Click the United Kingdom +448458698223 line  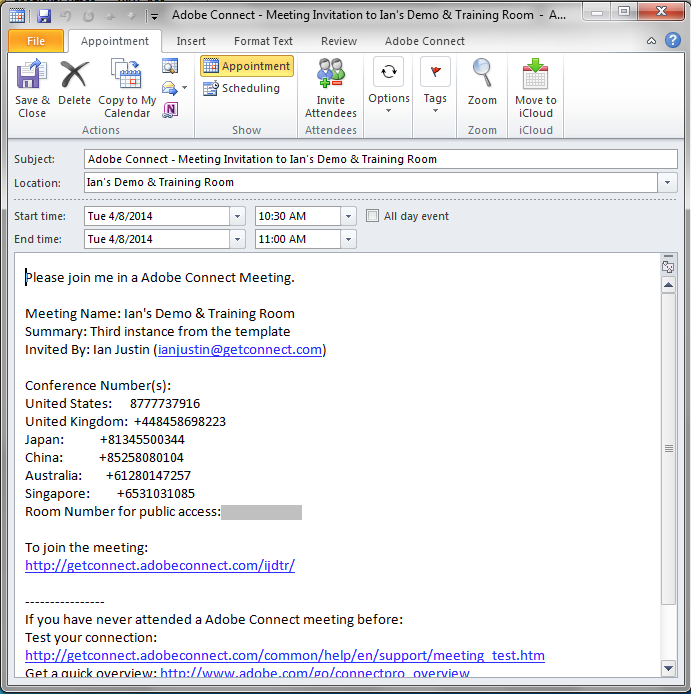pos(125,422)
